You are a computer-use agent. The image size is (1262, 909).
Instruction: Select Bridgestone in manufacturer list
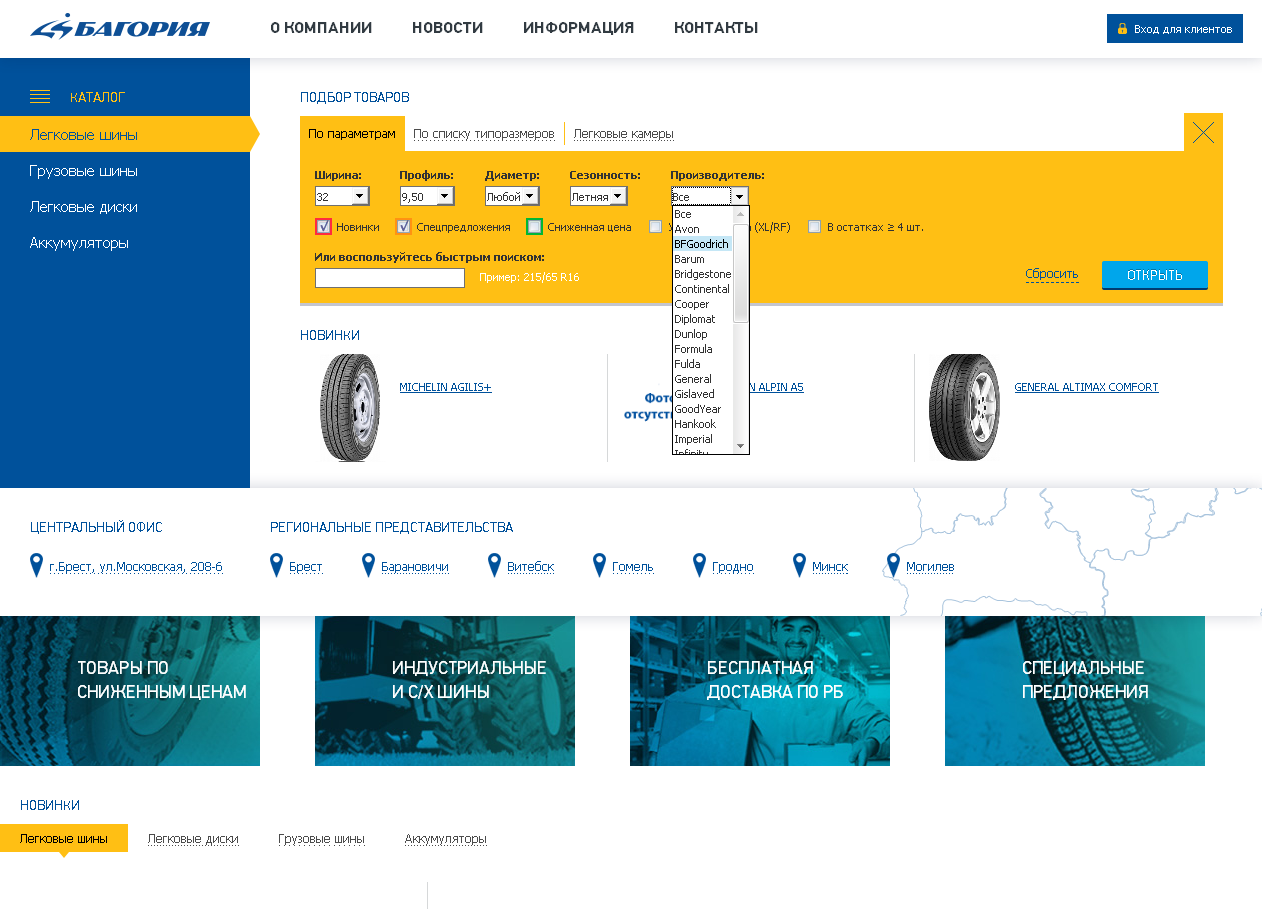click(x=702, y=274)
